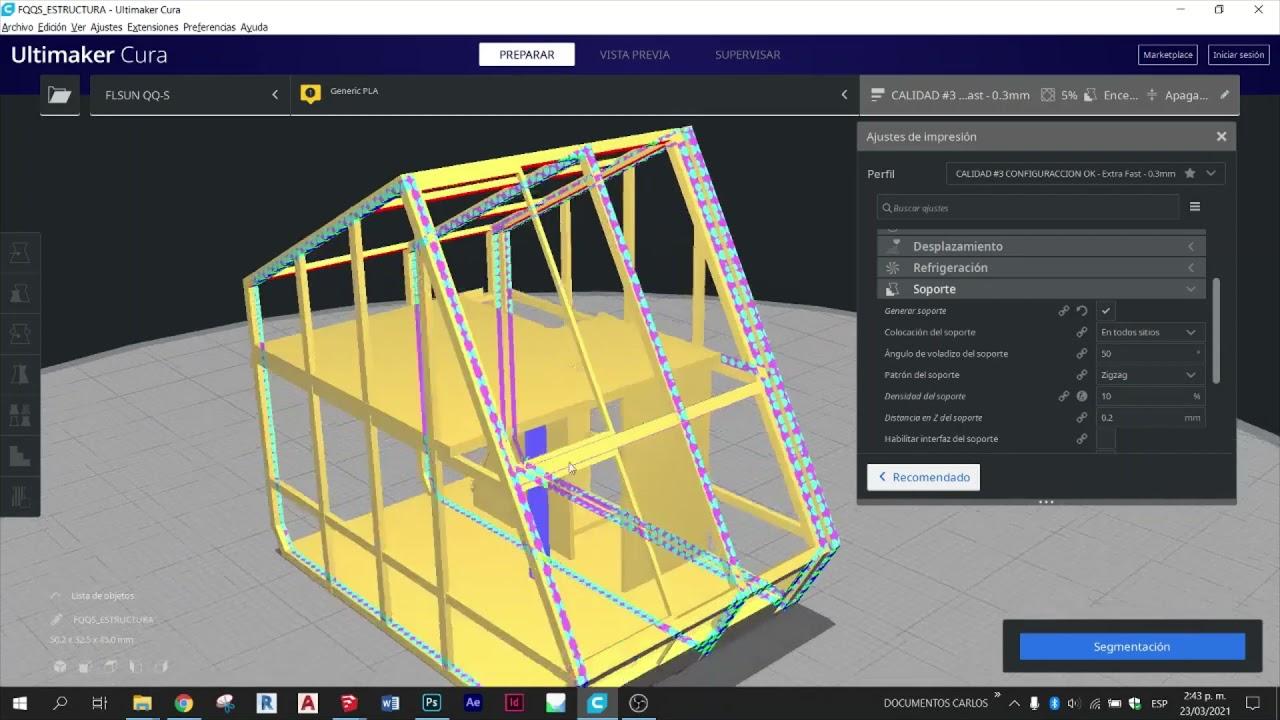Click the settings panel vertical scrollbar
This screenshot has height=720, width=1280.
click(x=1216, y=330)
